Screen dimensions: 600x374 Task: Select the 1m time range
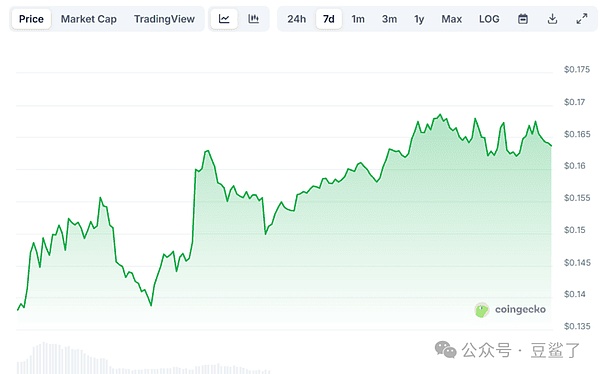click(358, 19)
